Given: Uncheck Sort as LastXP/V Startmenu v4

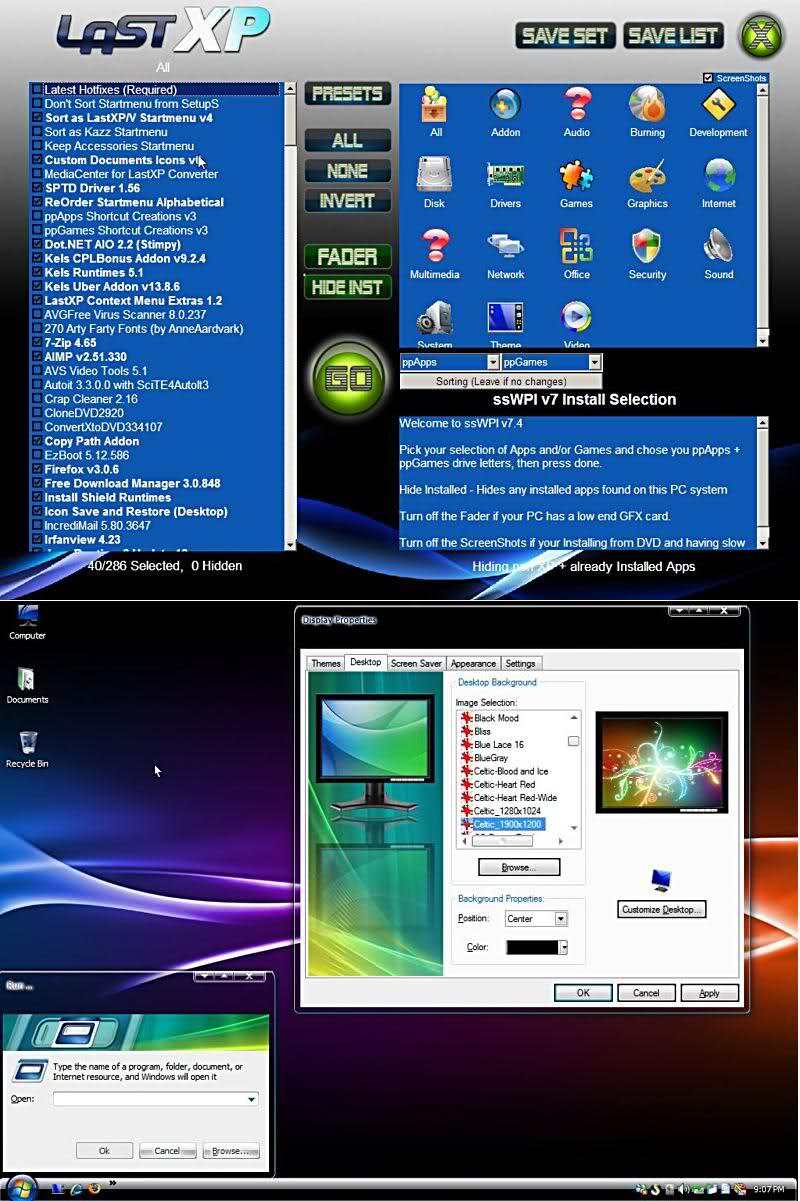Looking at the screenshot, I should pyautogui.click(x=38, y=117).
